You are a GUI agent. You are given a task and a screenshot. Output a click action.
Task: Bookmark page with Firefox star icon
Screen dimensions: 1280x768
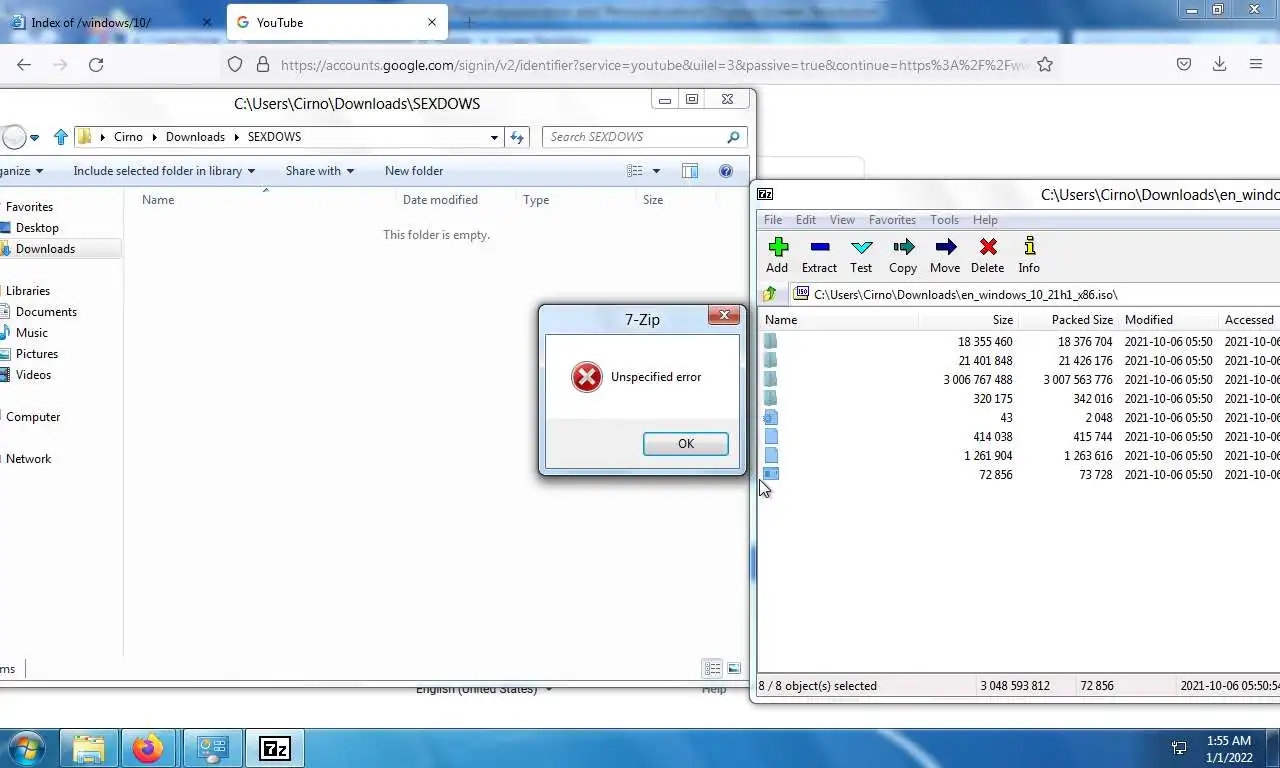pos(1045,64)
